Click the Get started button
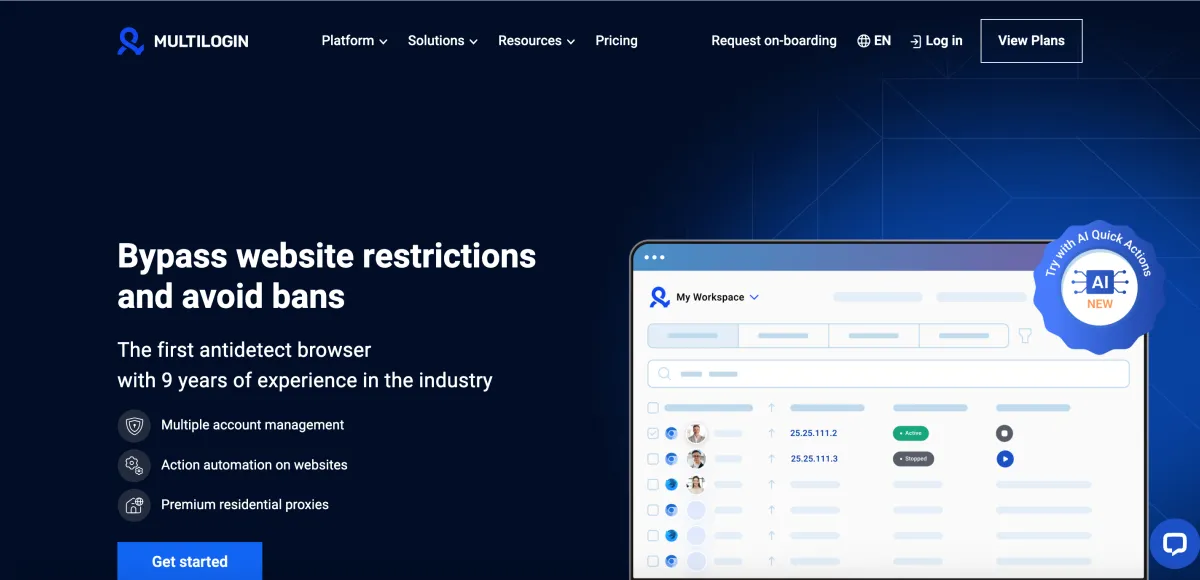The height and width of the screenshot is (580, 1200). pos(190,561)
